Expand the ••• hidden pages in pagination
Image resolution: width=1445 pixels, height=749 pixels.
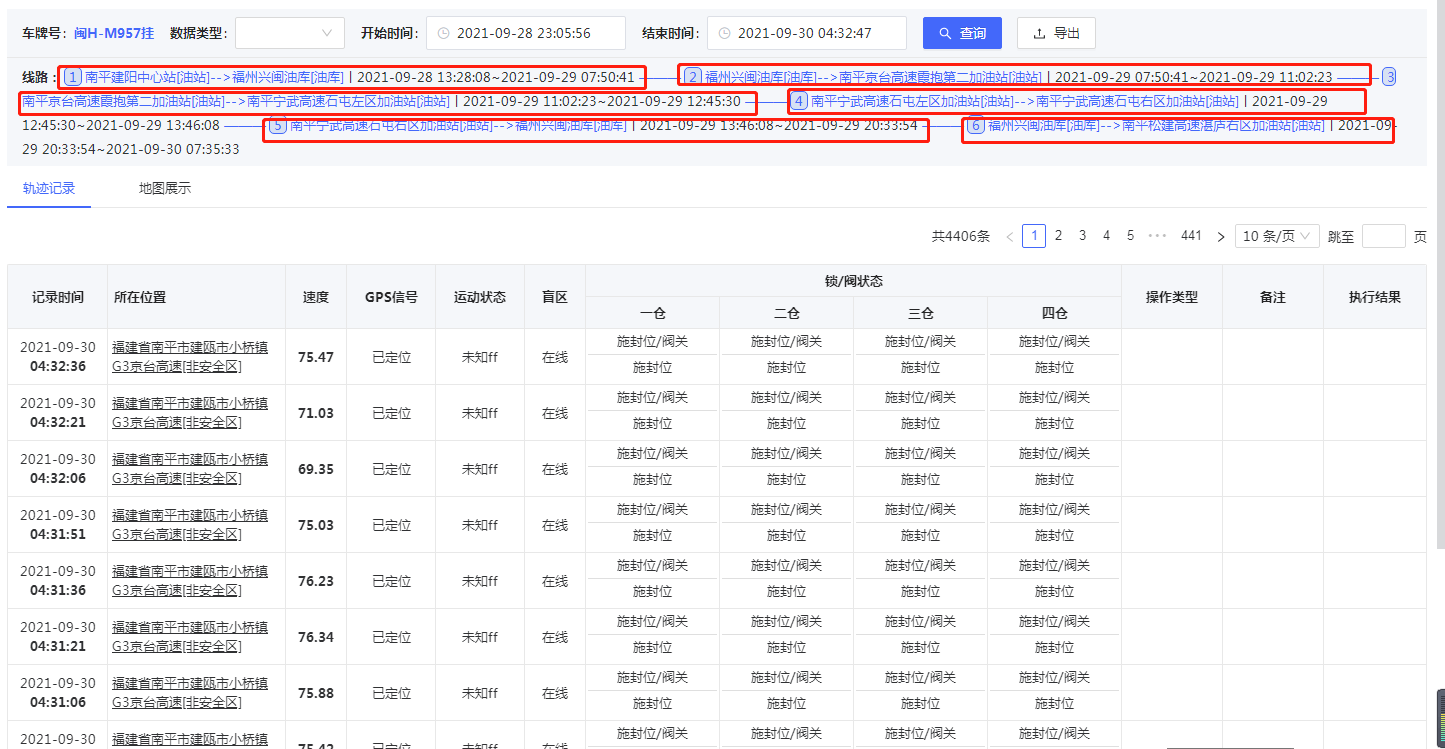(1157, 235)
